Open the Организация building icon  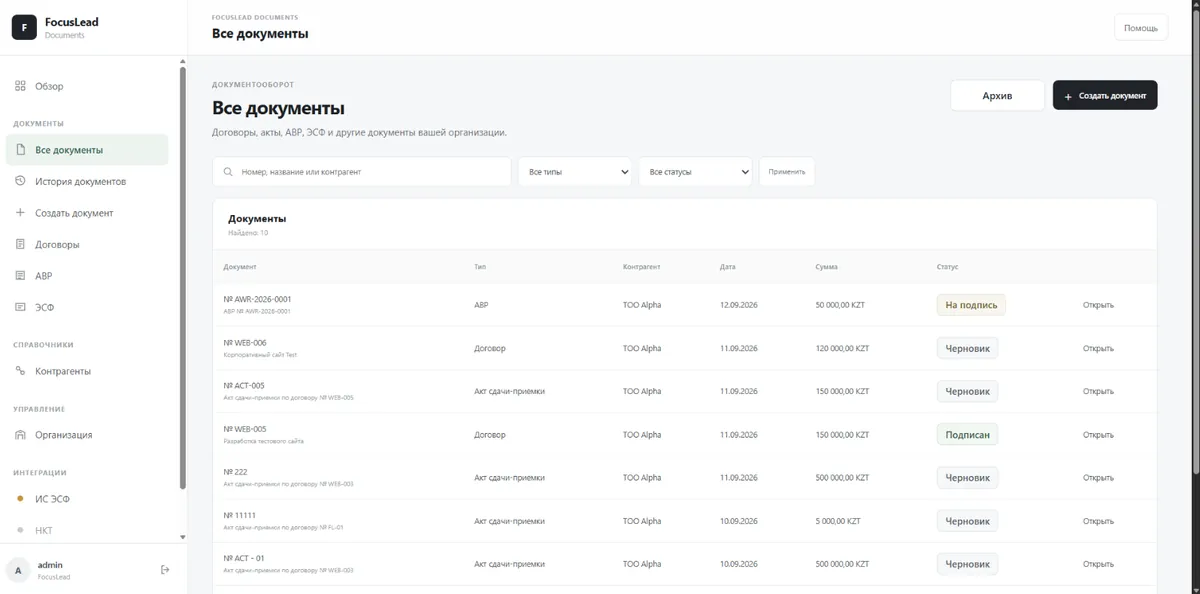click(x=20, y=435)
